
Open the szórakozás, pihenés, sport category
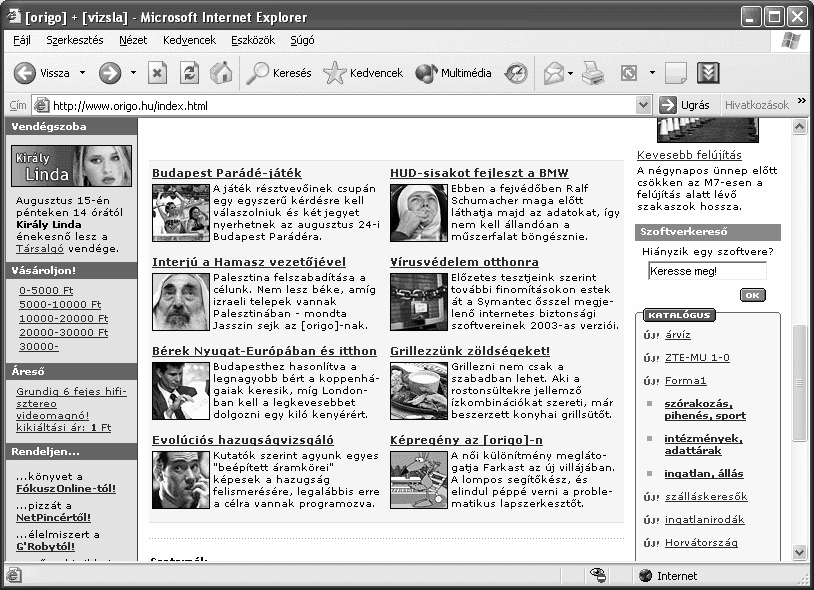pyautogui.click(x=705, y=409)
